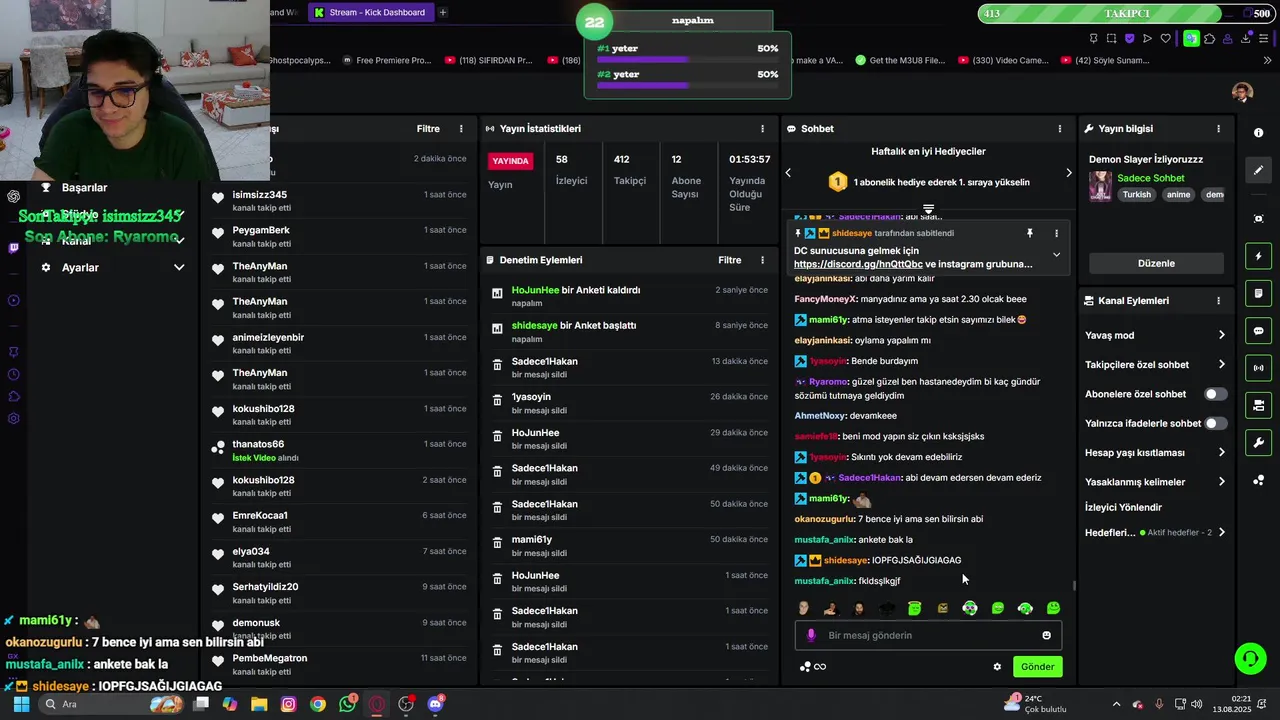This screenshot has height=720, width=1280.
Task: Toggle the document page sidebar icon
Action: [x=1258, y=294]
